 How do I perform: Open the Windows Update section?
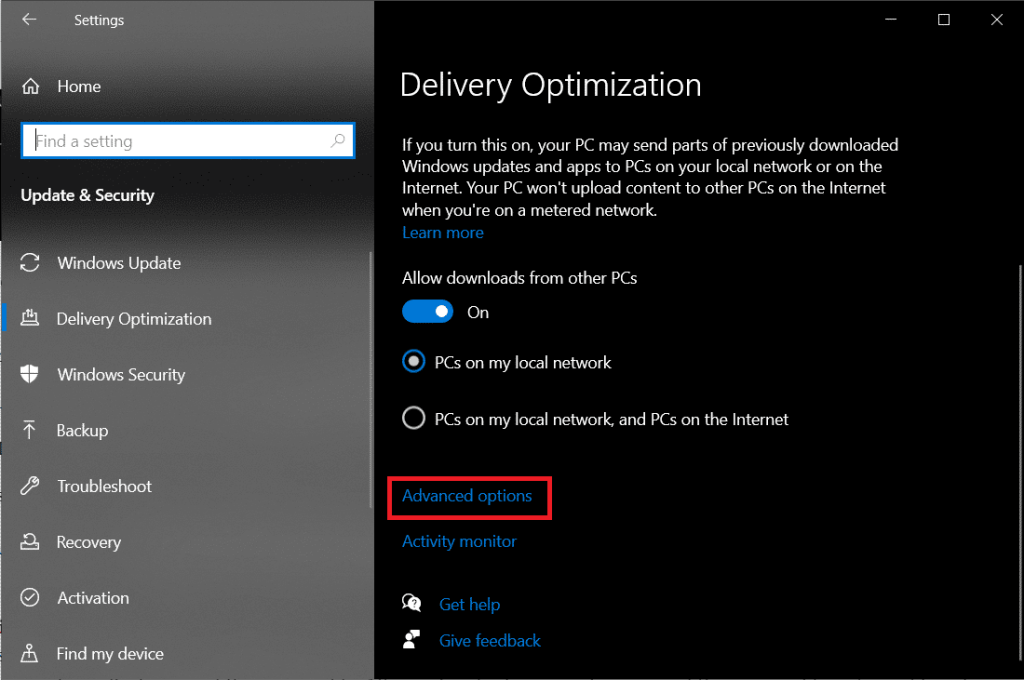pos(119,263)
